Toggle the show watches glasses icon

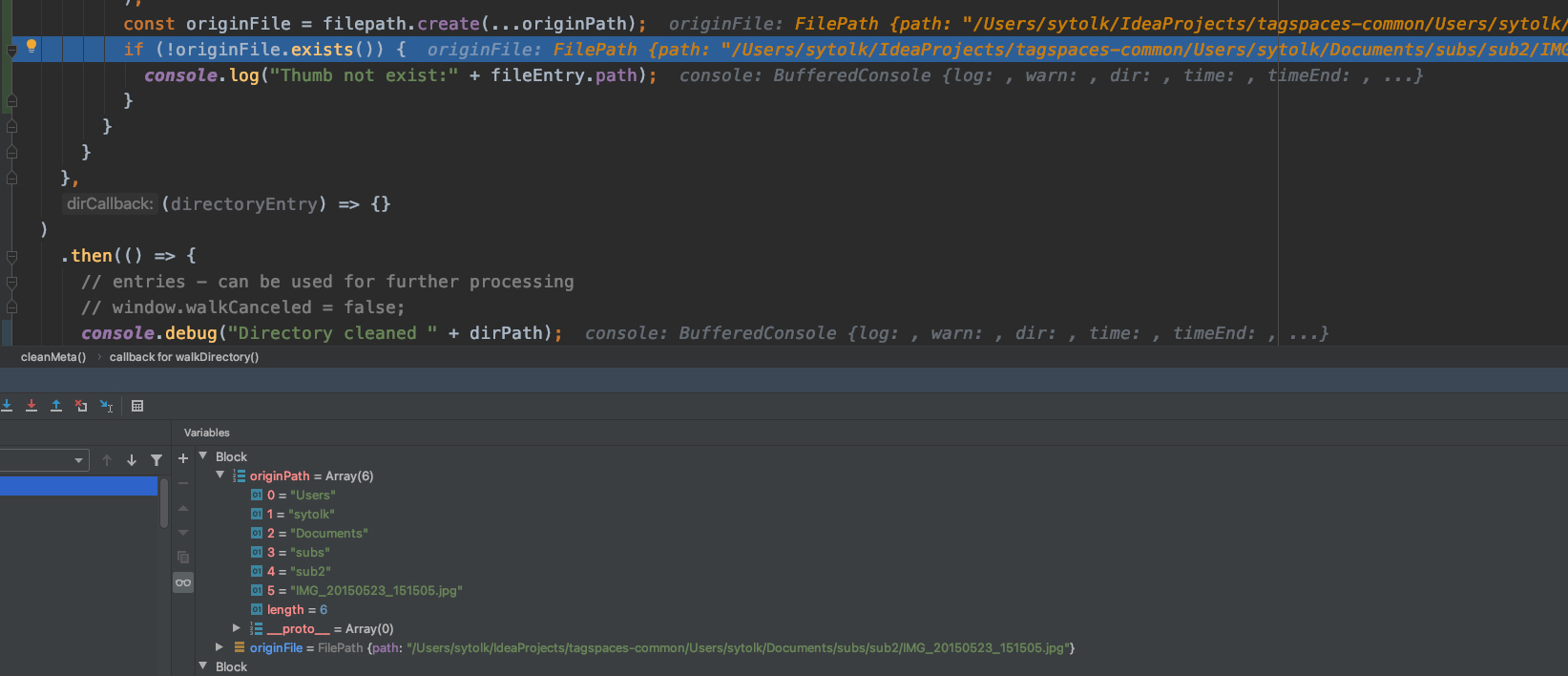tap(183, 582)
